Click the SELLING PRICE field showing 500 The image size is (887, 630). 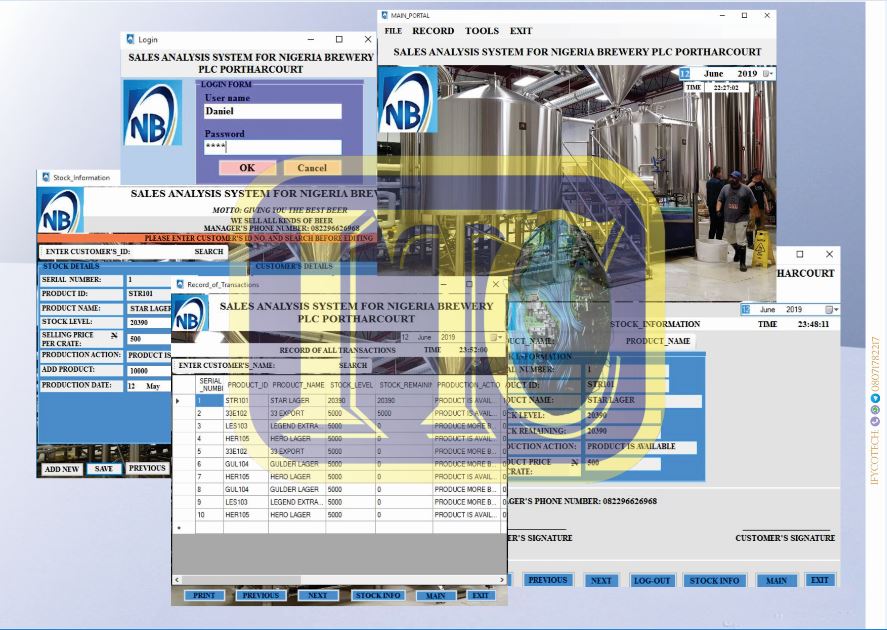(x=148, y=339)
